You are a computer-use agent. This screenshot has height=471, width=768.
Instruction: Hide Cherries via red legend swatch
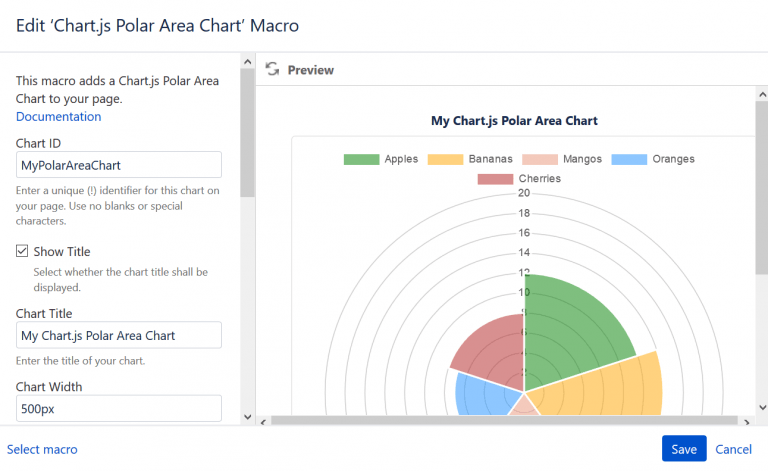coord(494,178)
